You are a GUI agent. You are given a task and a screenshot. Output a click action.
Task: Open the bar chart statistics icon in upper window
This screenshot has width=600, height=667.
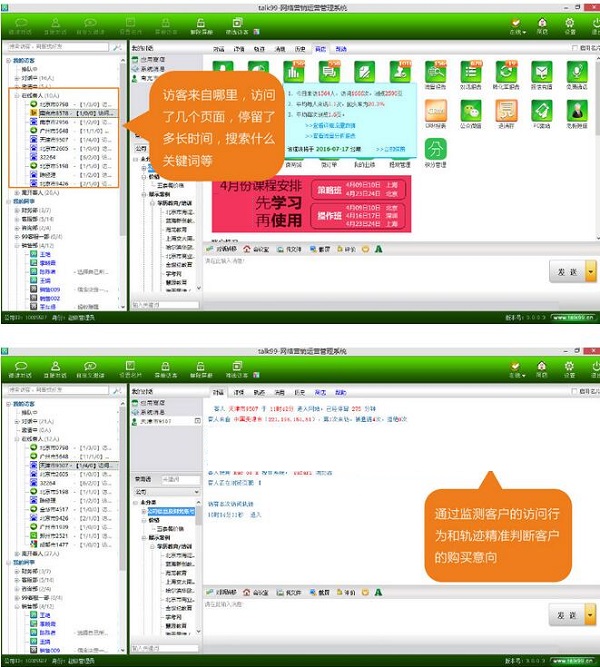coord(294,71)
